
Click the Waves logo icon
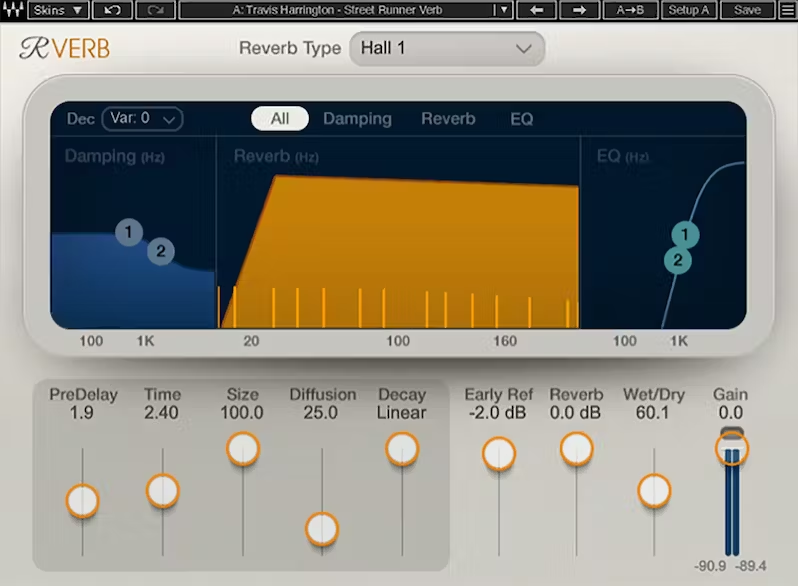click(x=13, y=9)
